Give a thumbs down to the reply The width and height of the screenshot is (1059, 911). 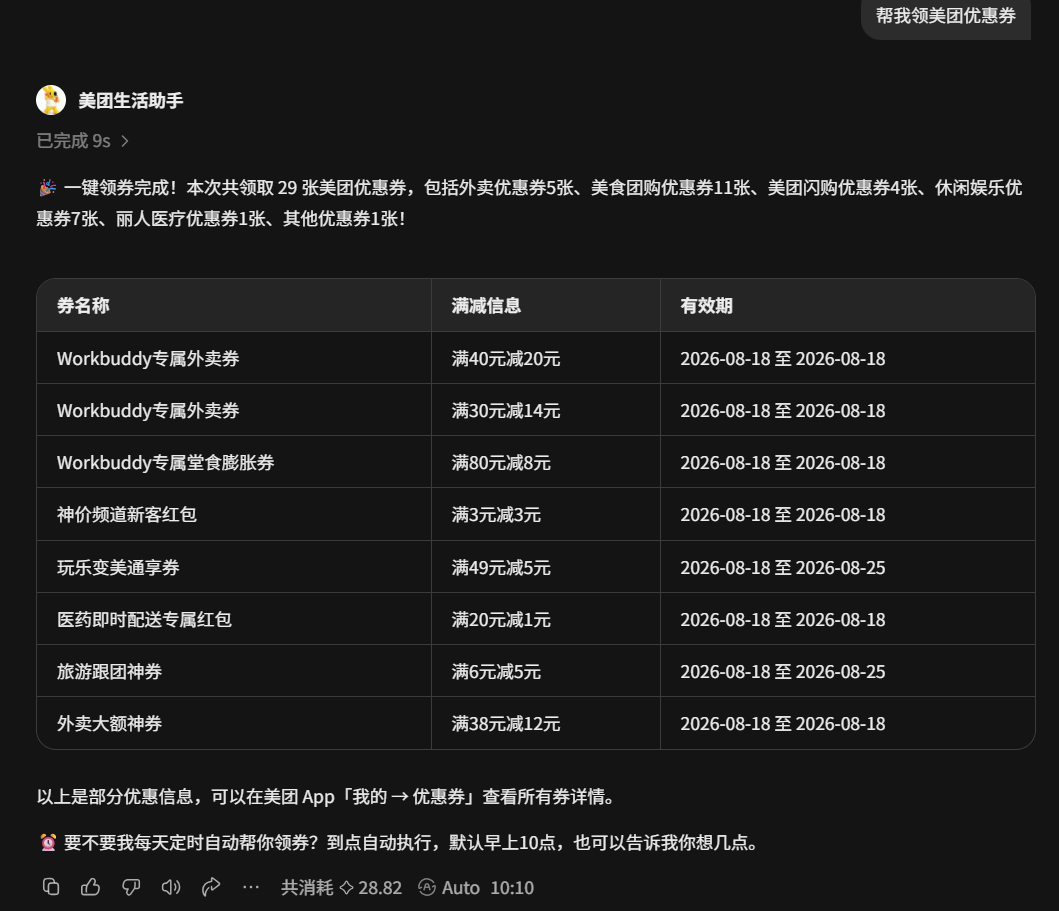click(131, 887)
